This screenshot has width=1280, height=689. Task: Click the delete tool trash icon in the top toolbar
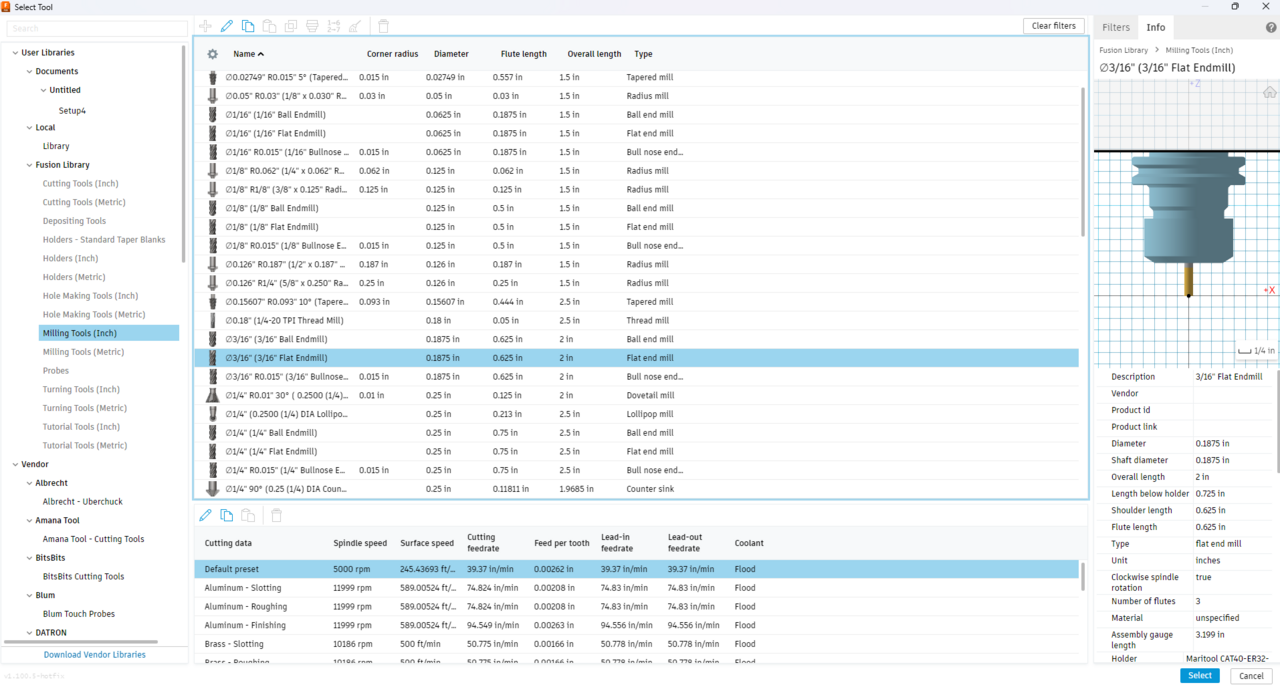[384, 26]
